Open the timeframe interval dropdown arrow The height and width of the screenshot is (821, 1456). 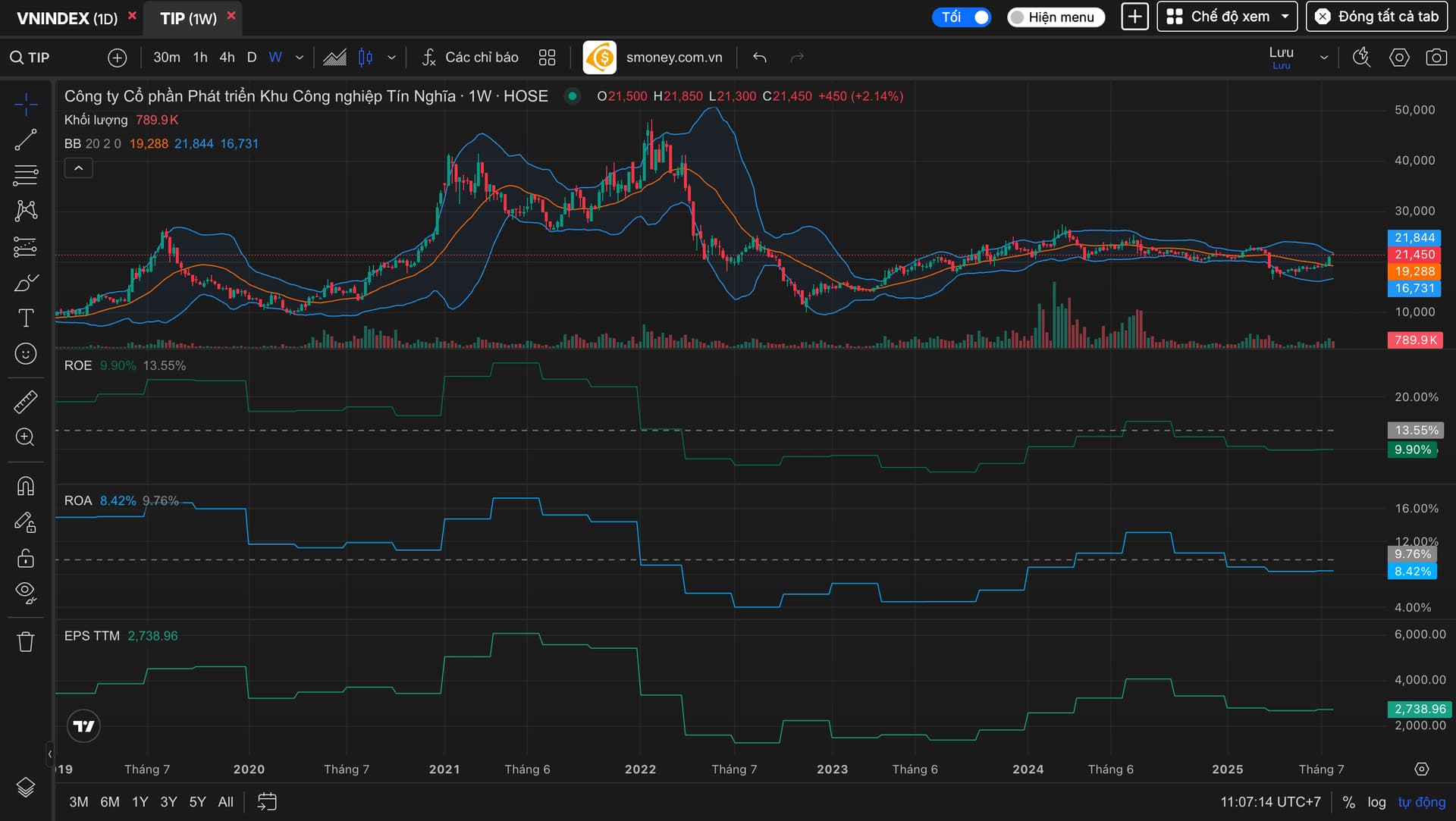click(300, 58)
